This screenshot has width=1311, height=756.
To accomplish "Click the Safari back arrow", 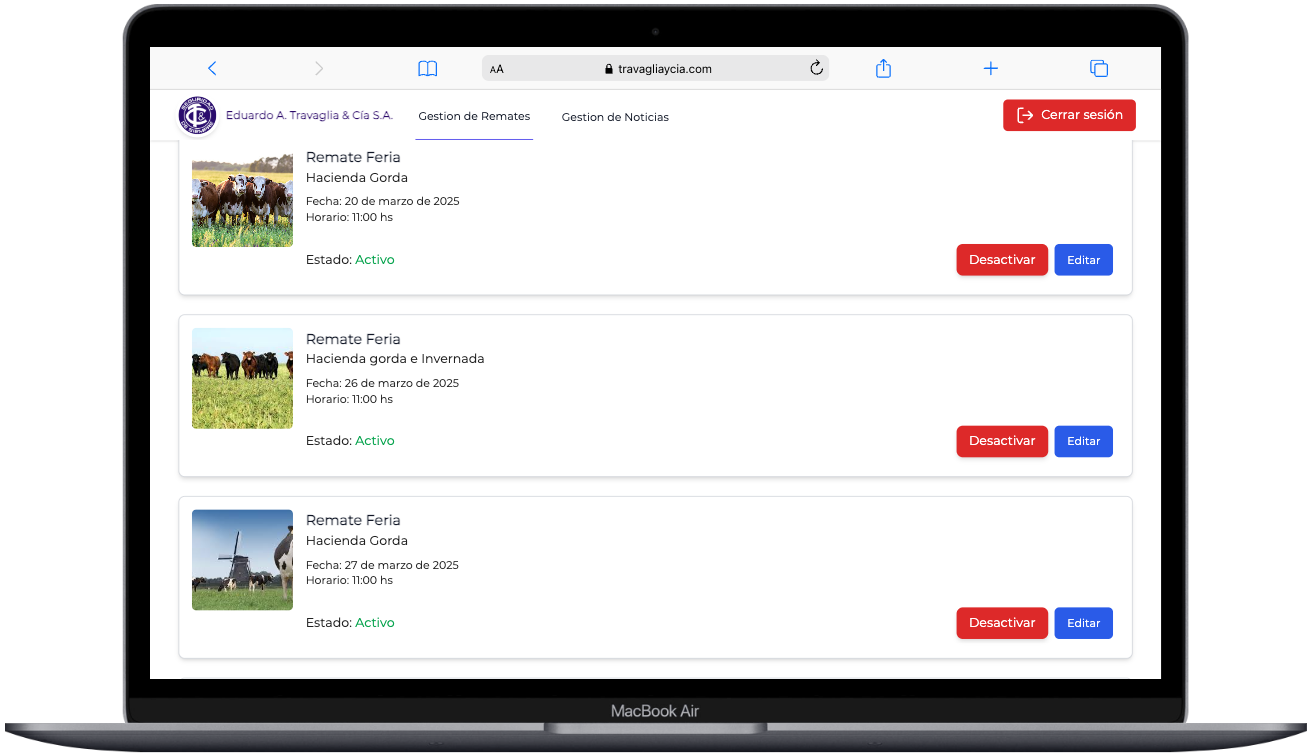I will pos(212,69).
